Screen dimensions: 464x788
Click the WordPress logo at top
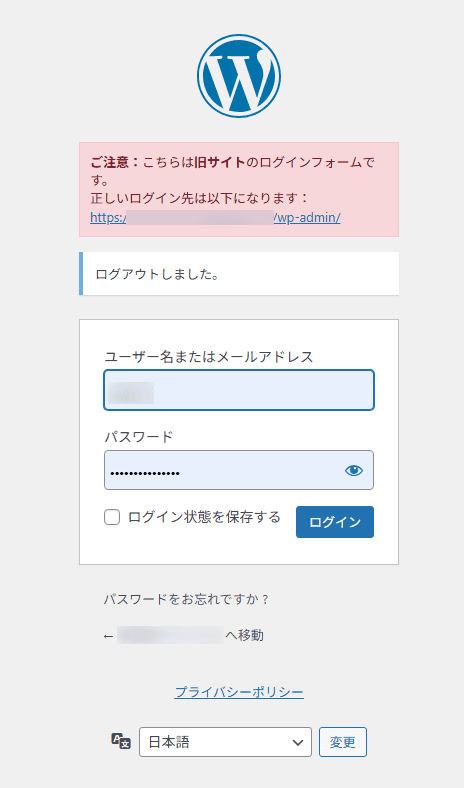point(239,76)
